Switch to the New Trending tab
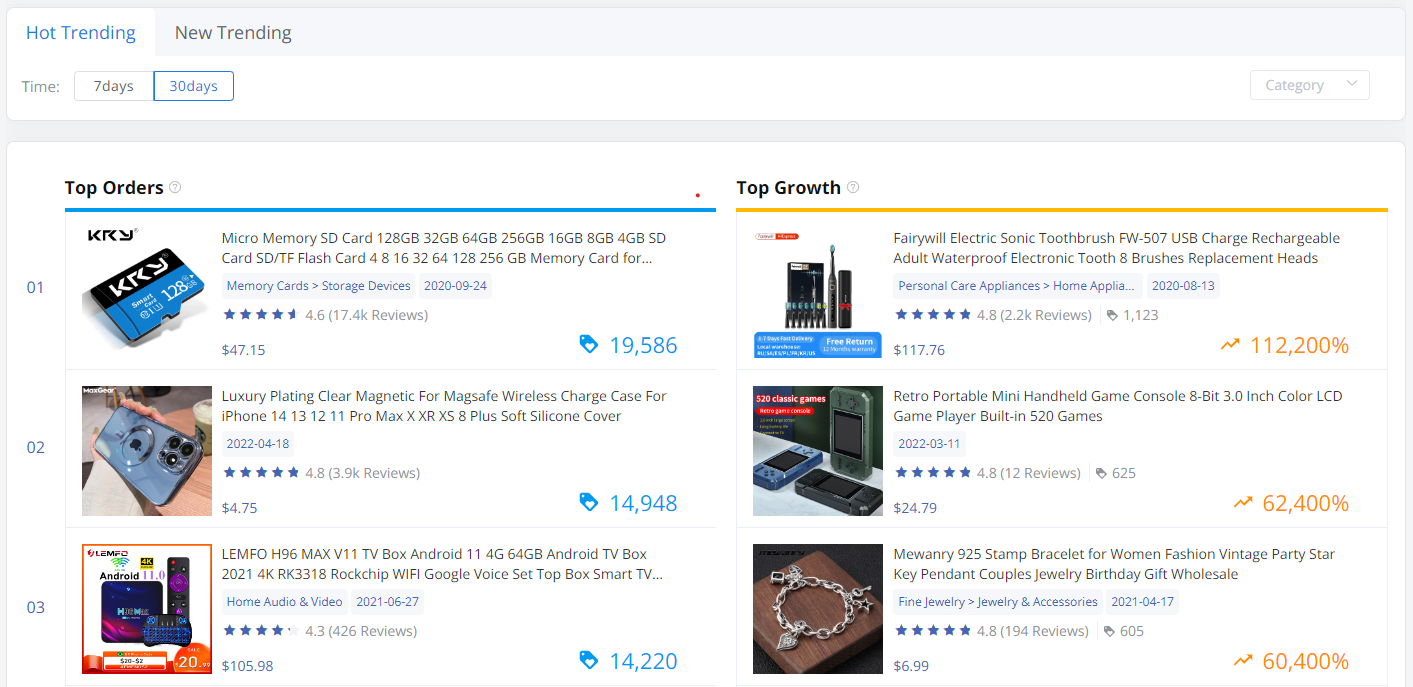This screenshot has height=687, width=1413. tap(233, 32)
